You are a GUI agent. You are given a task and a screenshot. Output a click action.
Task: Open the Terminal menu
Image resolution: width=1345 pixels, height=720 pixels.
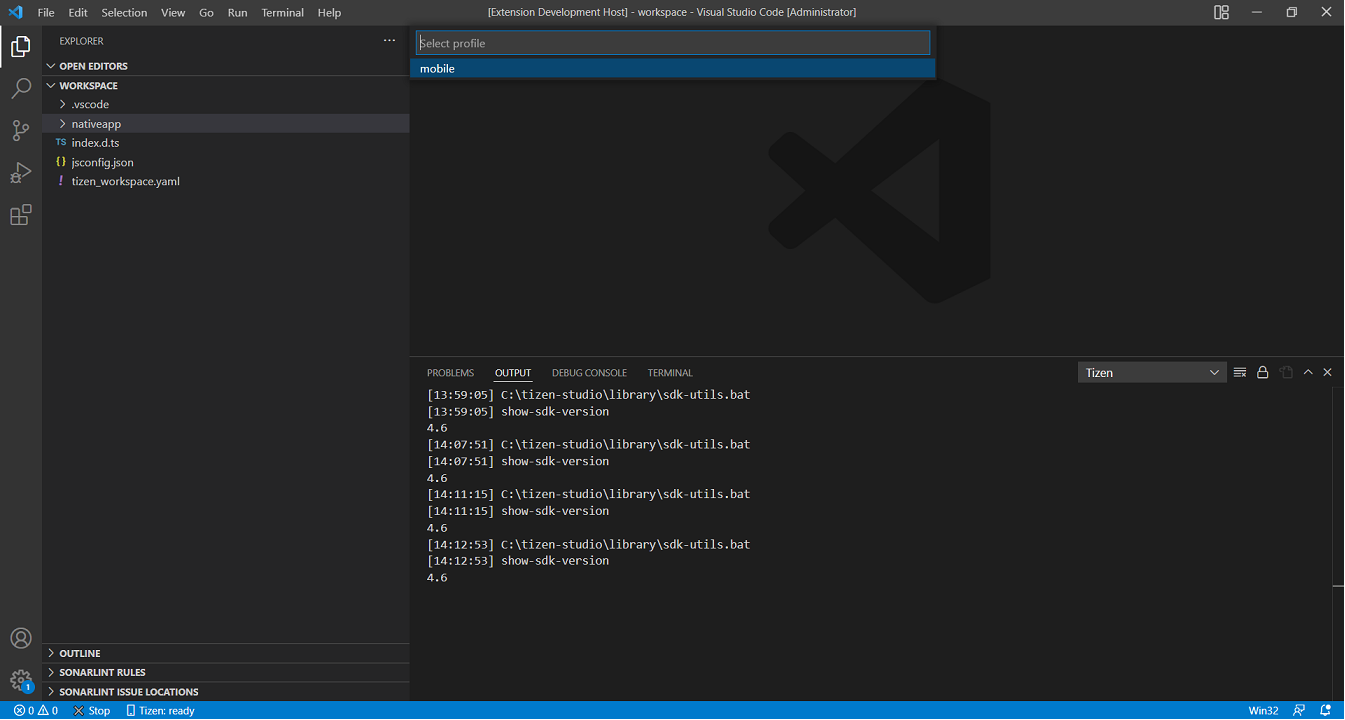pyautogui.click(x=282, y=13)
